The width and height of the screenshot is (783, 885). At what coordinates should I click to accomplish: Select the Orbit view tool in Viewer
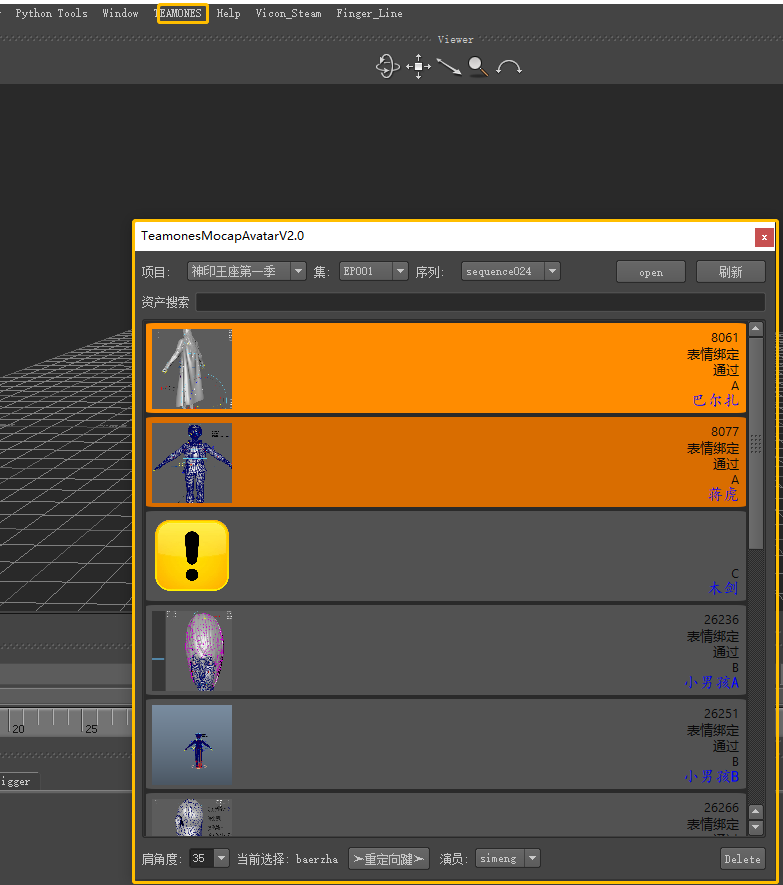pyautogui.click(x=387, y=67)
